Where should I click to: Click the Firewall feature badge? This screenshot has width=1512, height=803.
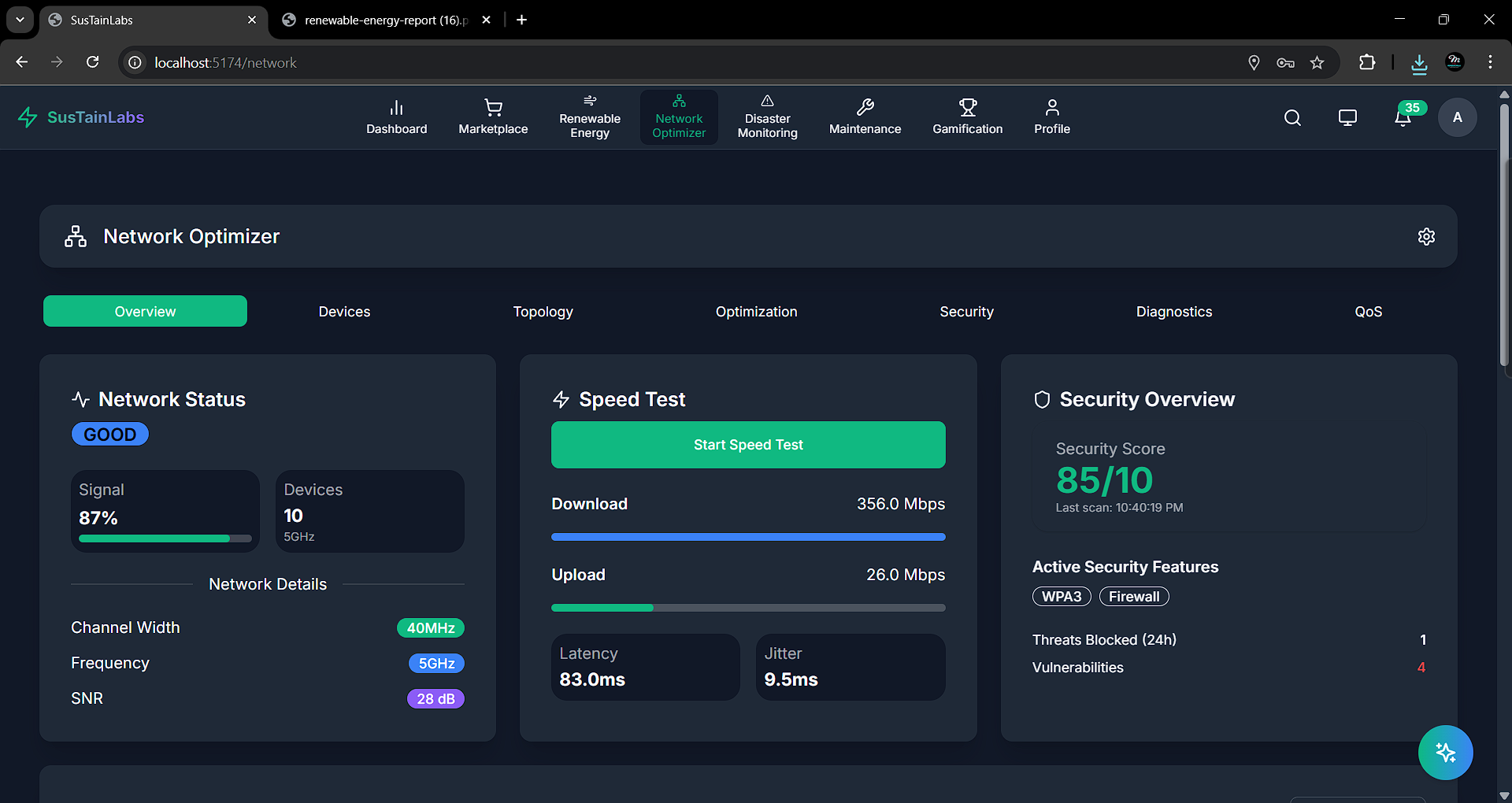pos(1134,597)
